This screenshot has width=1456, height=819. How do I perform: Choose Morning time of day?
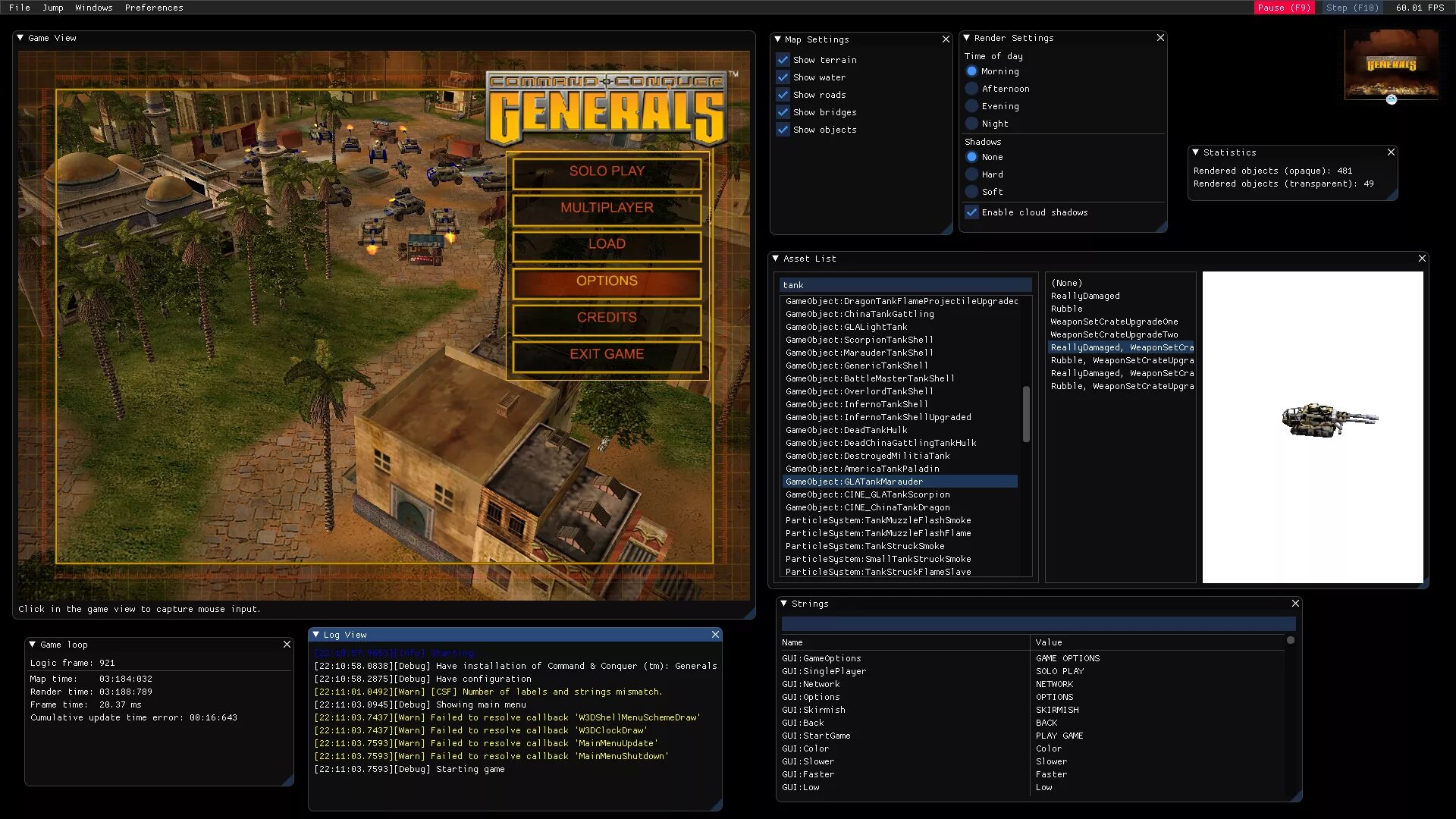coord(971,71)
